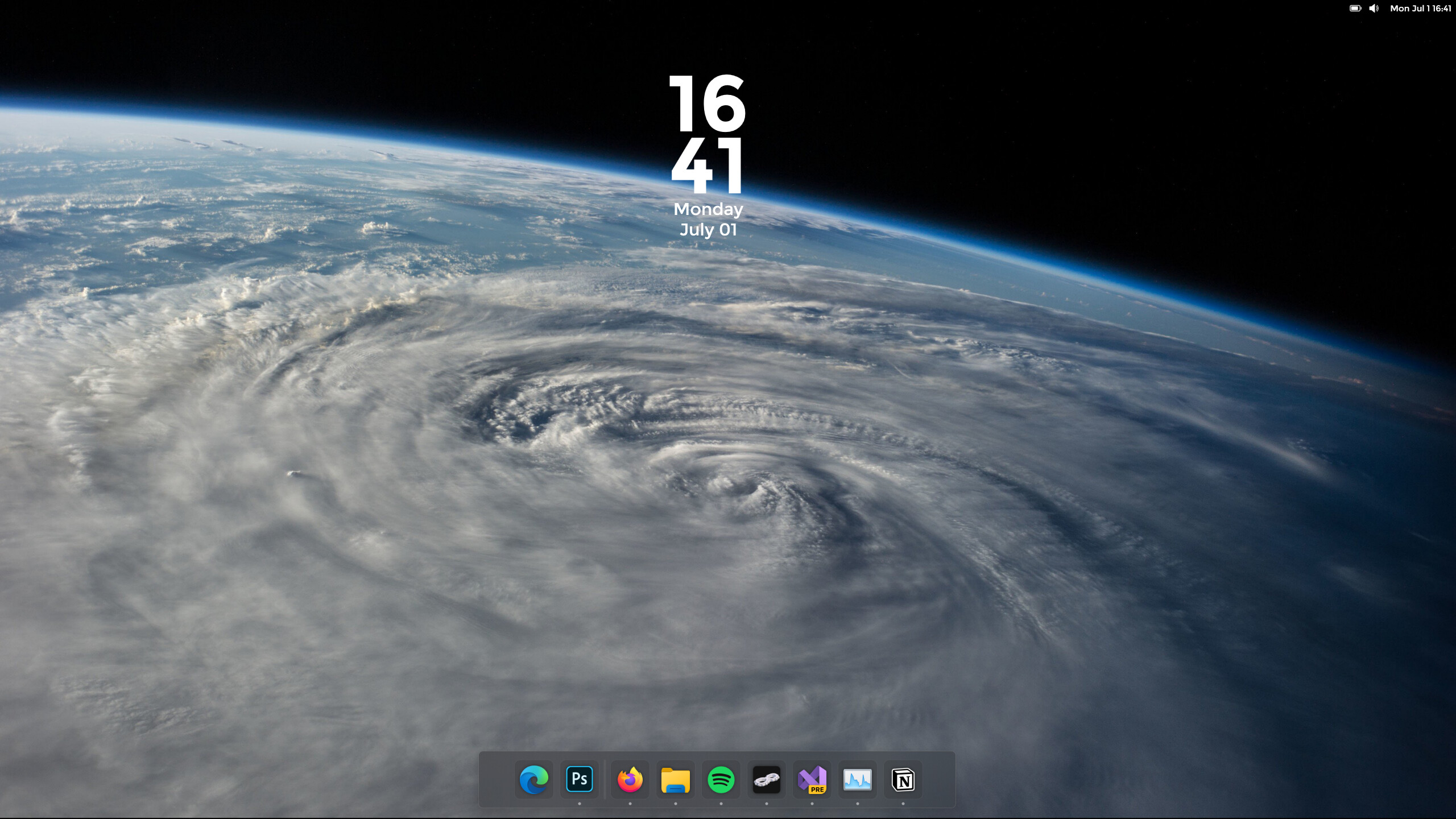Launch Spotify from the dock
1456x819 pixels.
coord(721,780)
